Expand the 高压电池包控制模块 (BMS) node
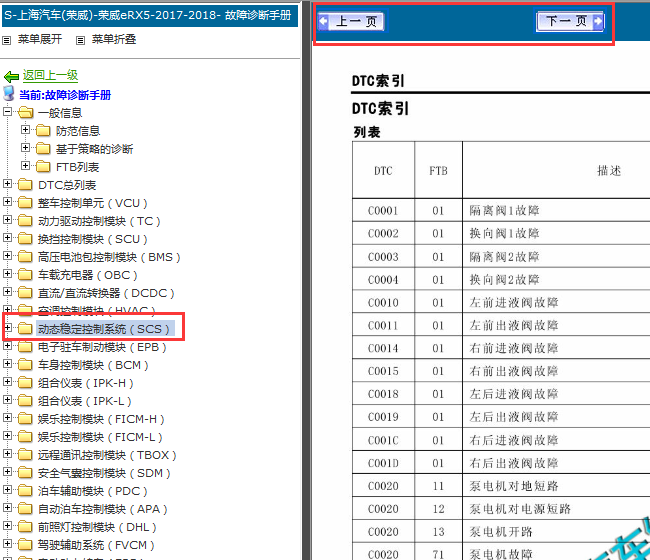Screen dimensions: 650x560 [x=7, y=255]
